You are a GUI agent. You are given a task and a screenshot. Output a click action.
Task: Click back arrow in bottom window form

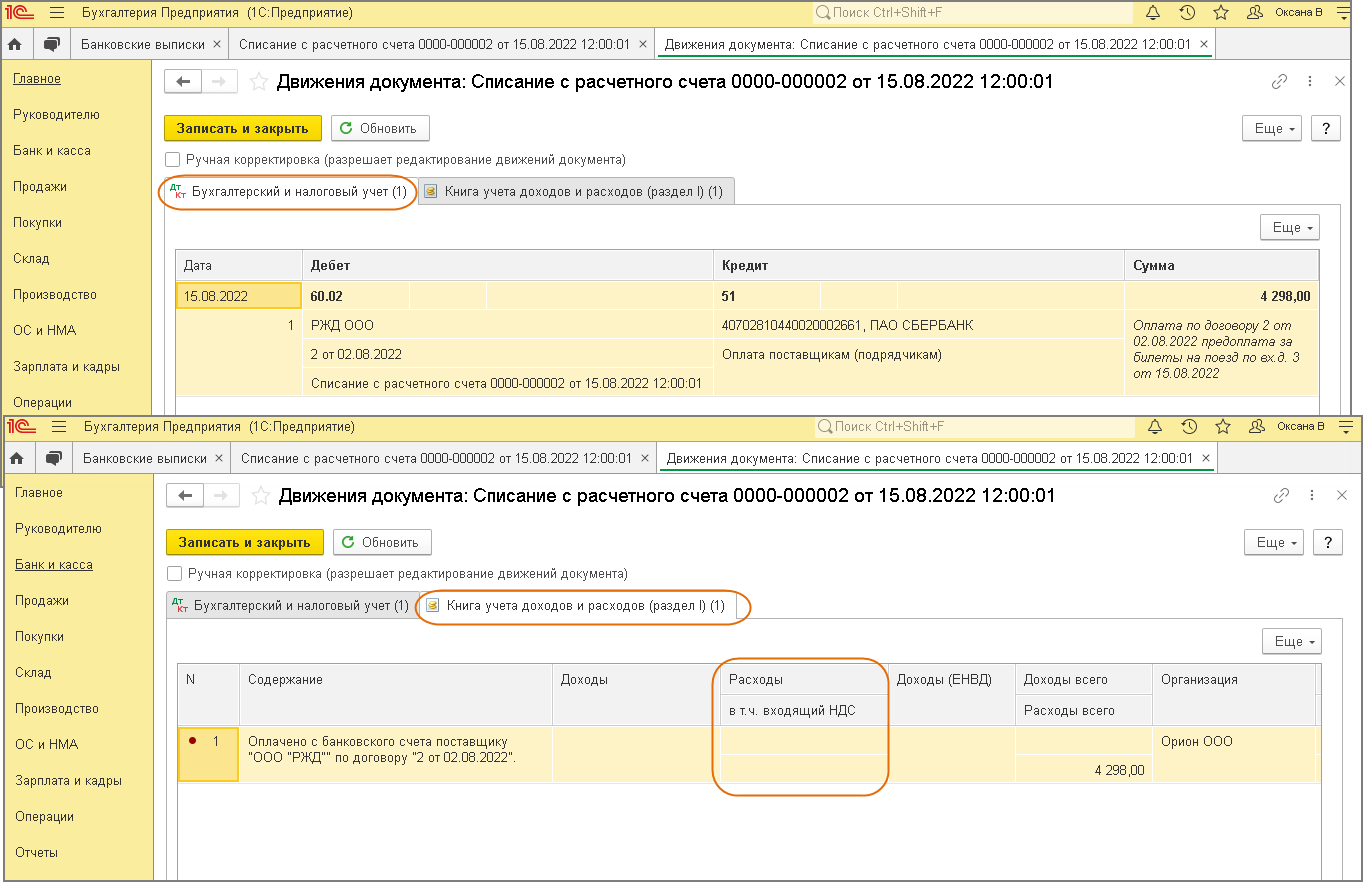click(185, 495)
